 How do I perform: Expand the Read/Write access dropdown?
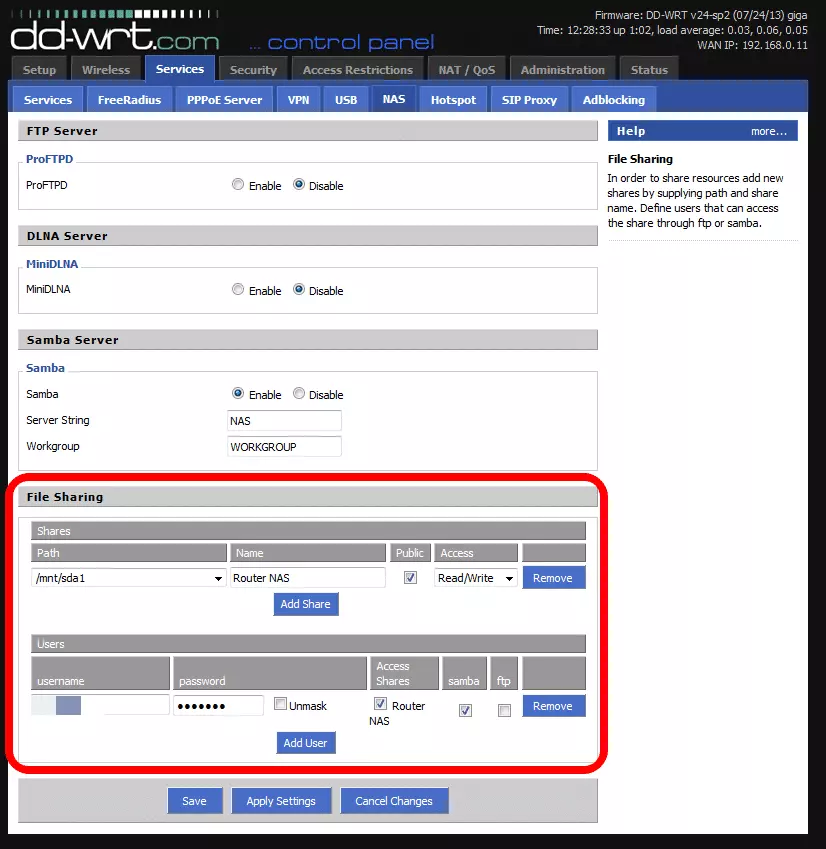476,578
